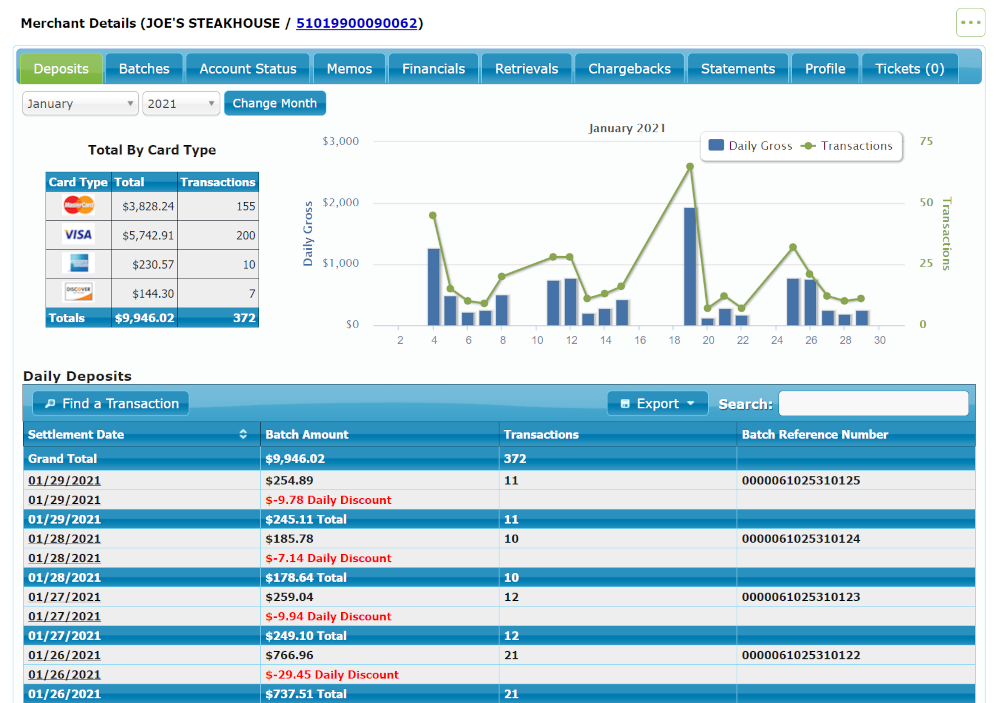Click the VISA logo in card table
The image size is (1000, 703).
[78, 235]
